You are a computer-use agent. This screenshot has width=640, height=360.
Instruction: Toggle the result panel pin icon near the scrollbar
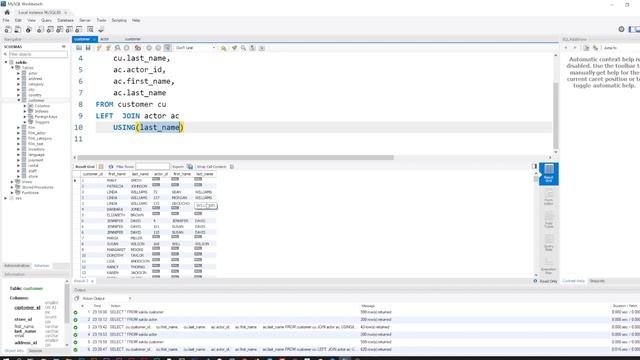(x=534, y=166)
